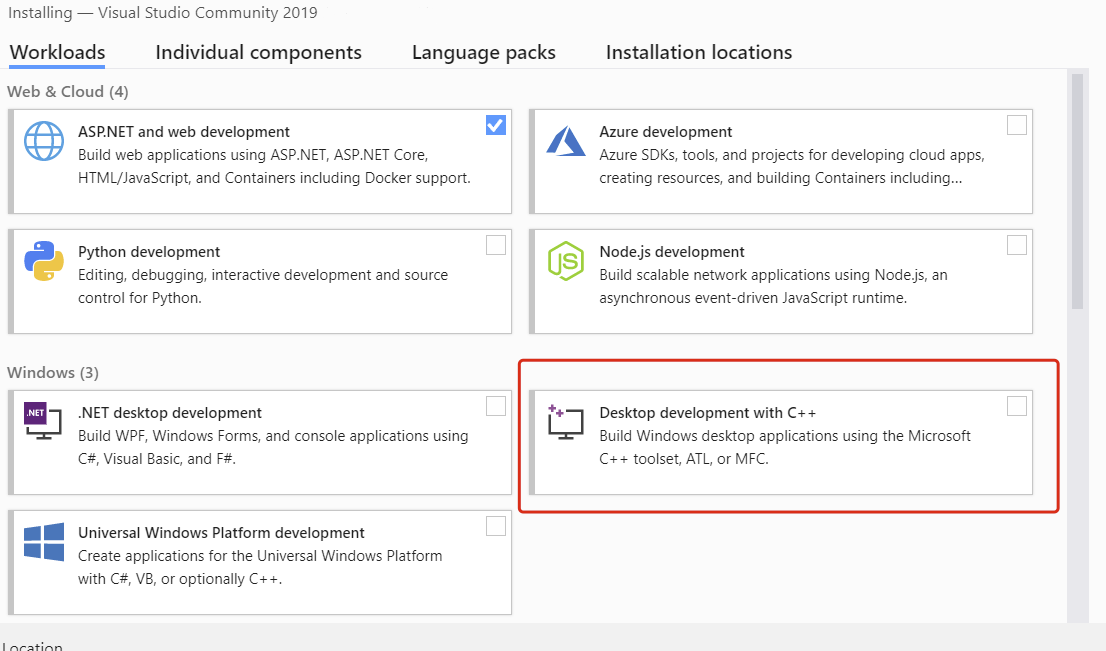Click the Windows (3) section heading
Screen dimensions: 1106x651
pos(53,372)
